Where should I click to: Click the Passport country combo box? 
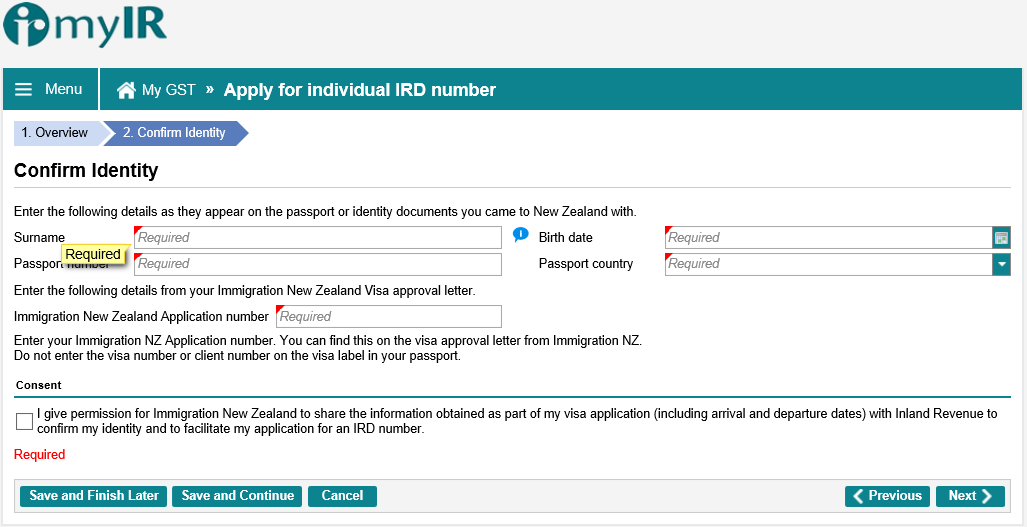point(828,264)
